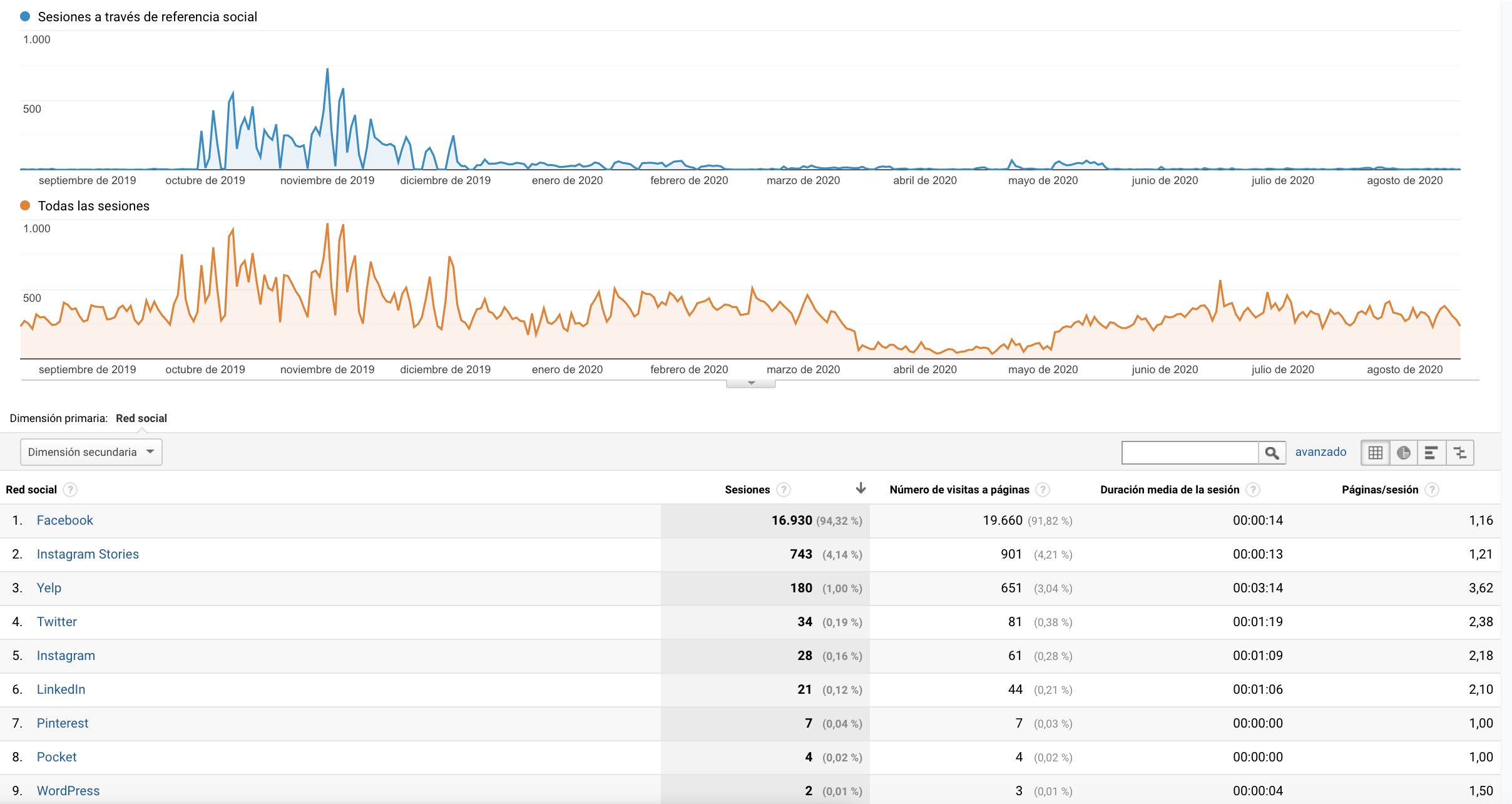Switch to data table view icon

1375,453
